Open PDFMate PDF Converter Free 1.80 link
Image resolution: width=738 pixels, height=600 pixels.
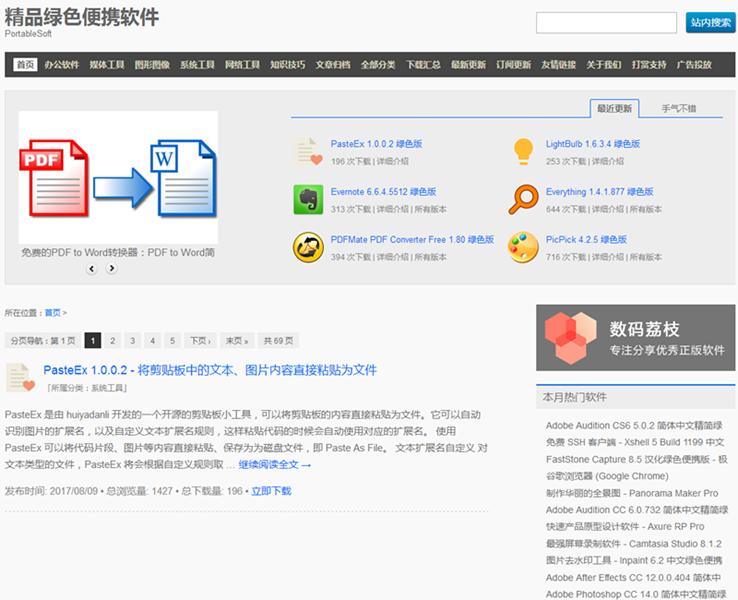412,240
